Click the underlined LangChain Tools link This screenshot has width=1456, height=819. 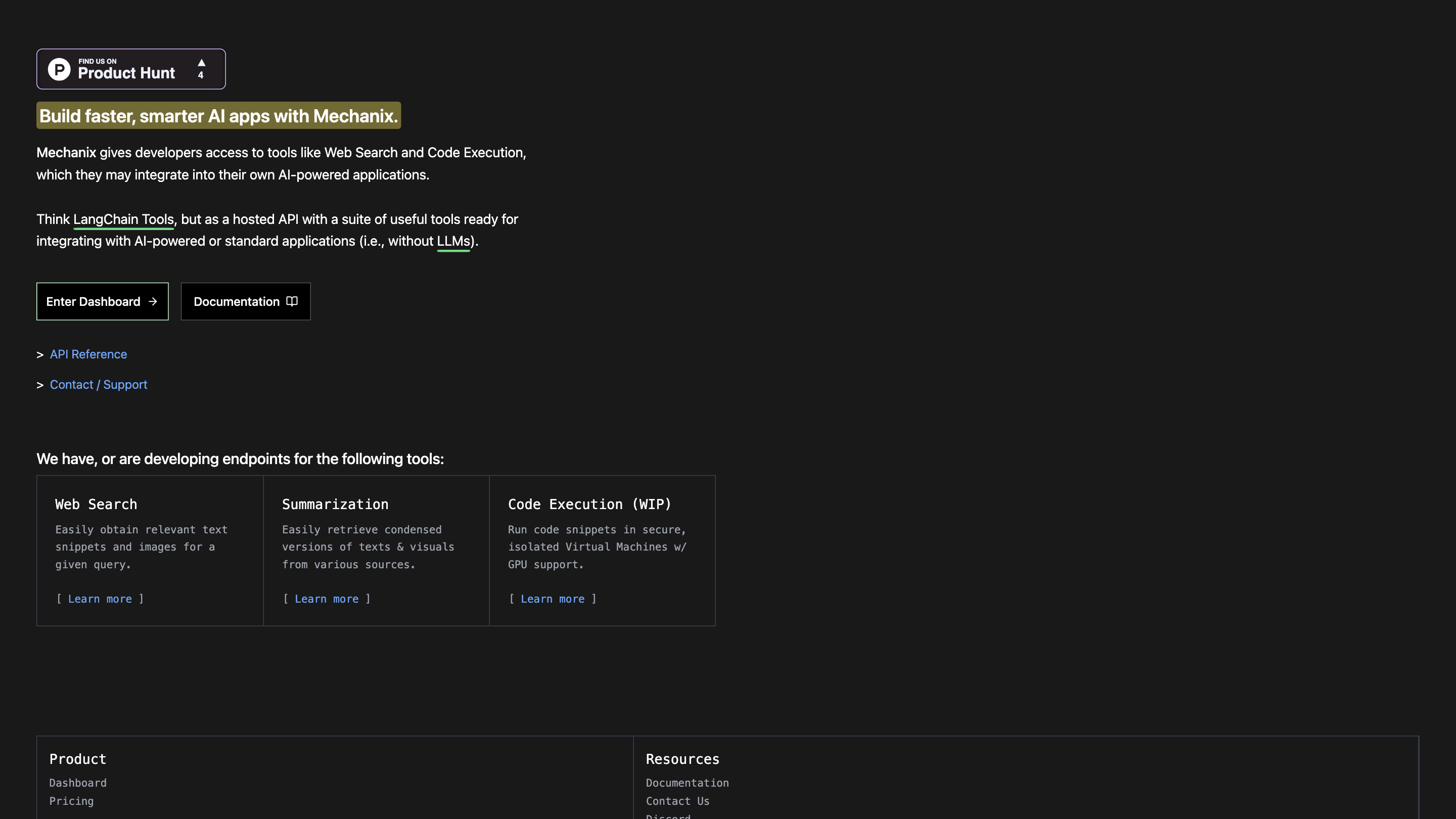pyautogui.click(x=123, y=219)
